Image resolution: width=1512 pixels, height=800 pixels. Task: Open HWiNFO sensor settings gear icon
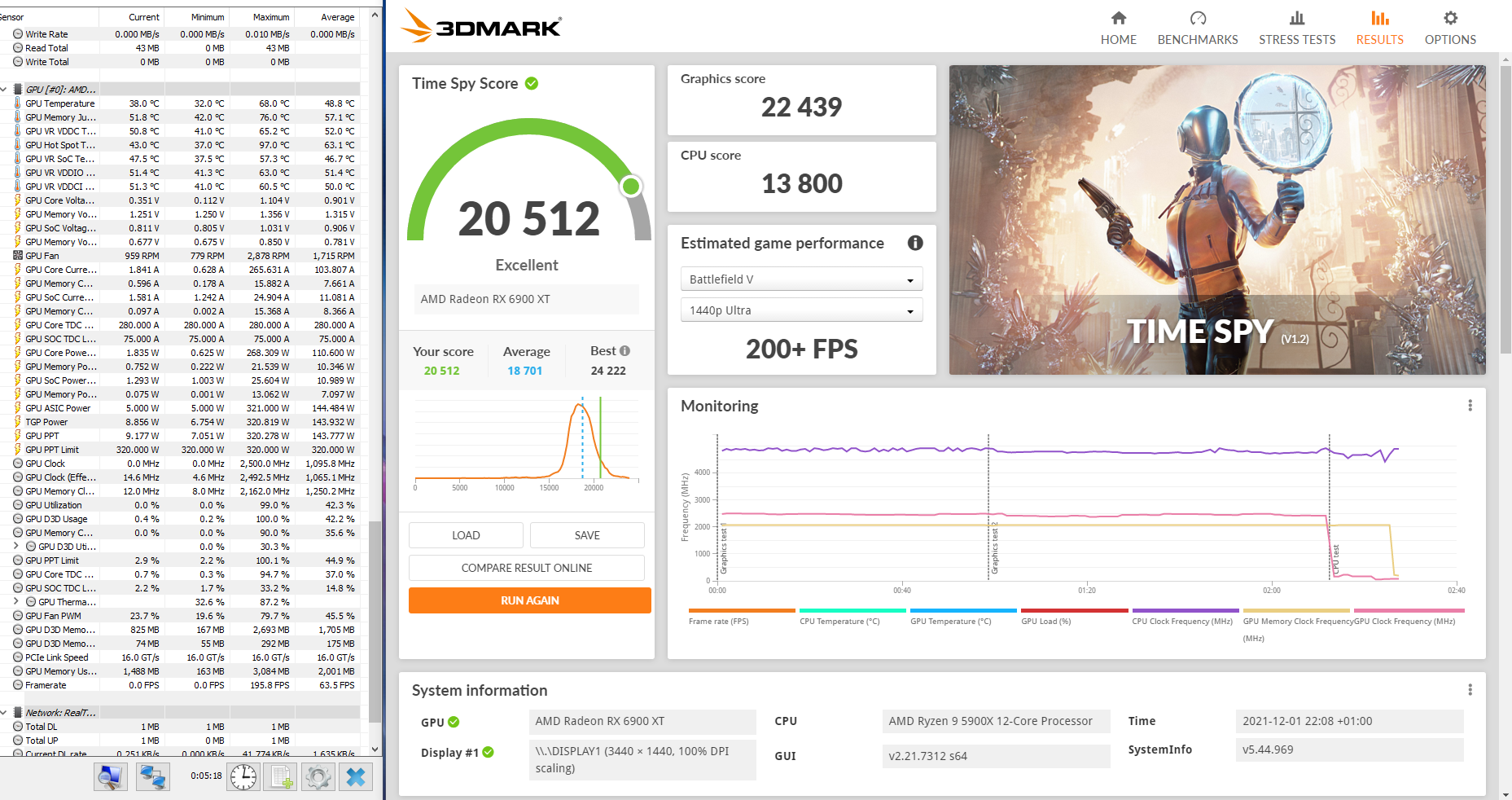point(318,777)
